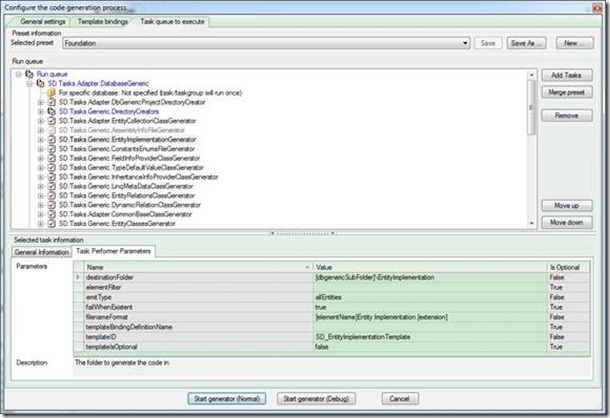Select the Task Performer Parameters tab

[113, 251]
